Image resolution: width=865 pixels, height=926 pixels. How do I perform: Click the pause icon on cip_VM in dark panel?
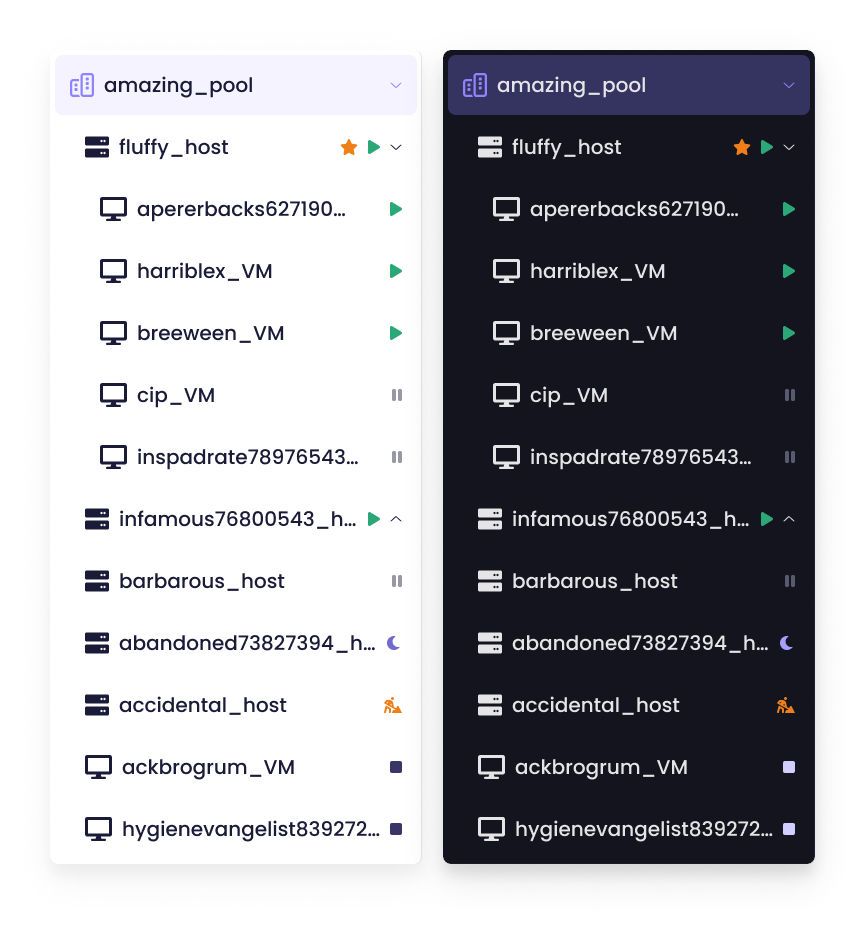coord(789,395)
